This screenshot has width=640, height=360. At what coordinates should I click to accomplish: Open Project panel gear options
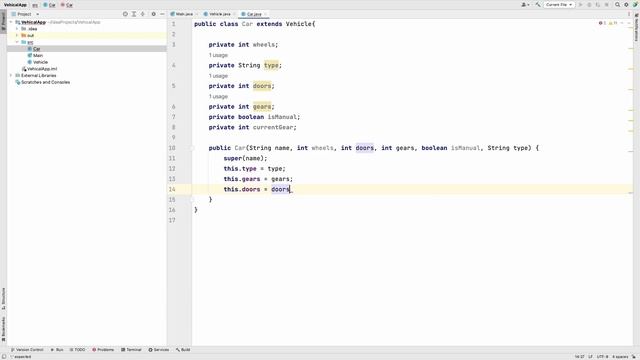153,14
